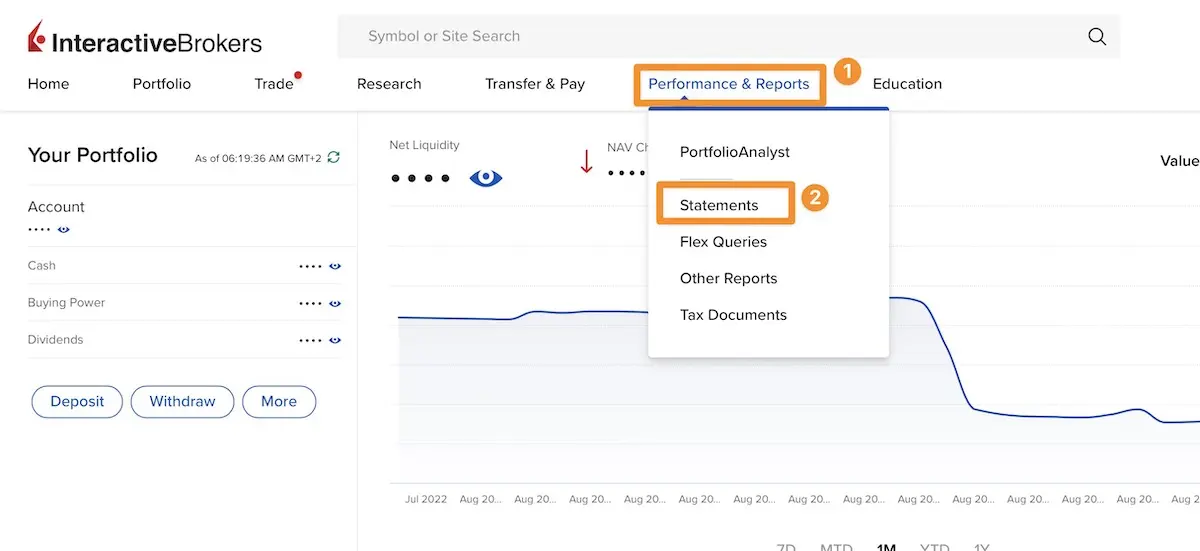The image size is (1200, 551).
Task: Choose Flex Queries menu entry
Action: (723, 242)
